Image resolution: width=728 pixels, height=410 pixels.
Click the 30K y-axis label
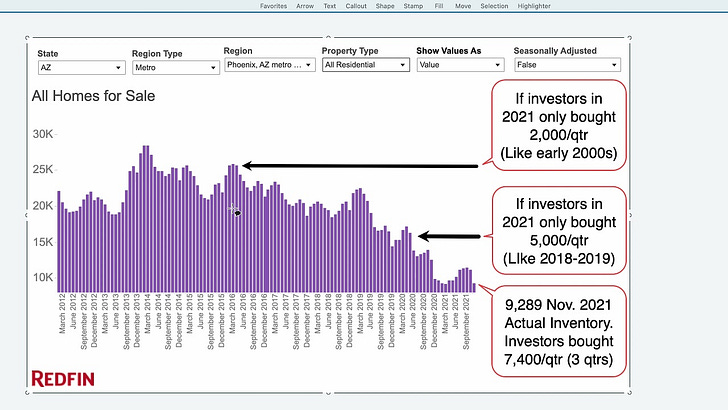[x=43, y=134]
